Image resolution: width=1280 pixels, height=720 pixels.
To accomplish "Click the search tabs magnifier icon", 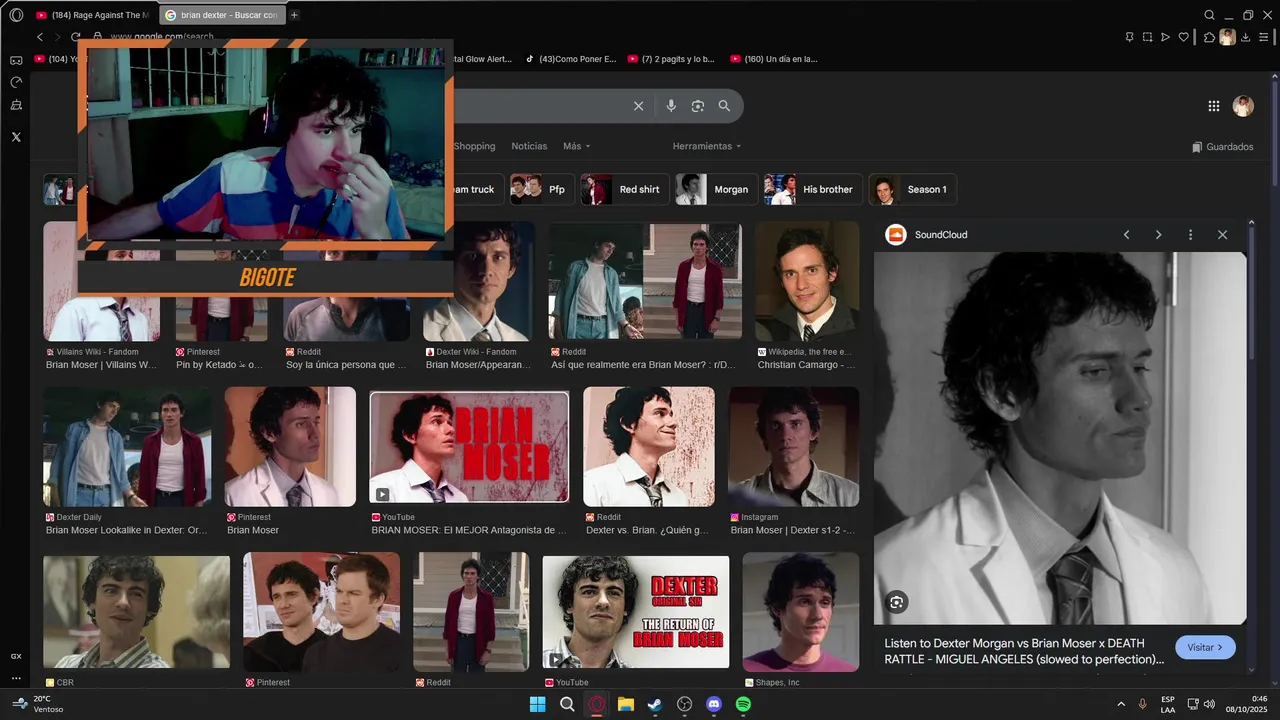I will (1209, 15).
